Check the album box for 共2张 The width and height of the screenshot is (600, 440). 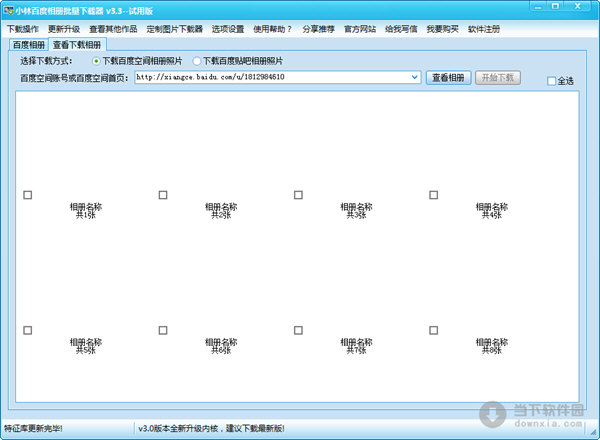tap(163, 195)
